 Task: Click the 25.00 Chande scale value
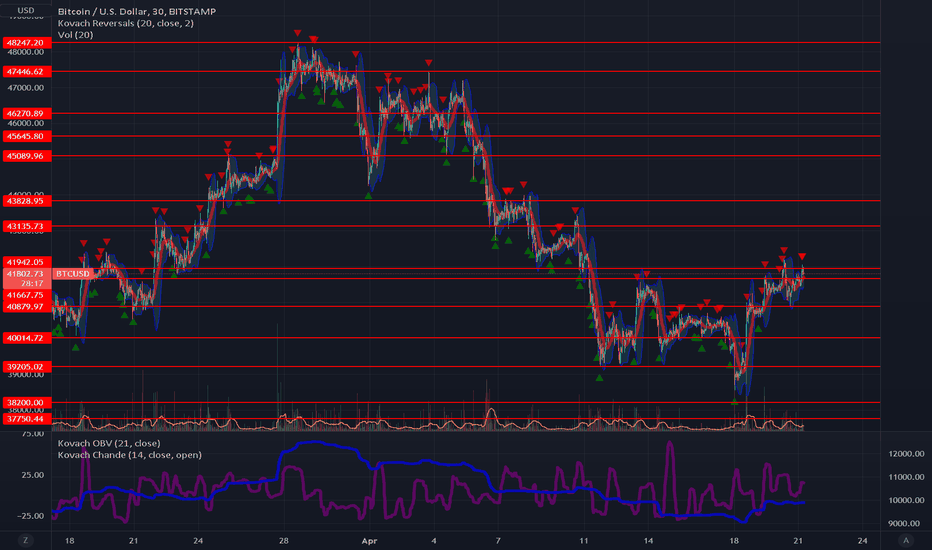[x=32, y=475]
